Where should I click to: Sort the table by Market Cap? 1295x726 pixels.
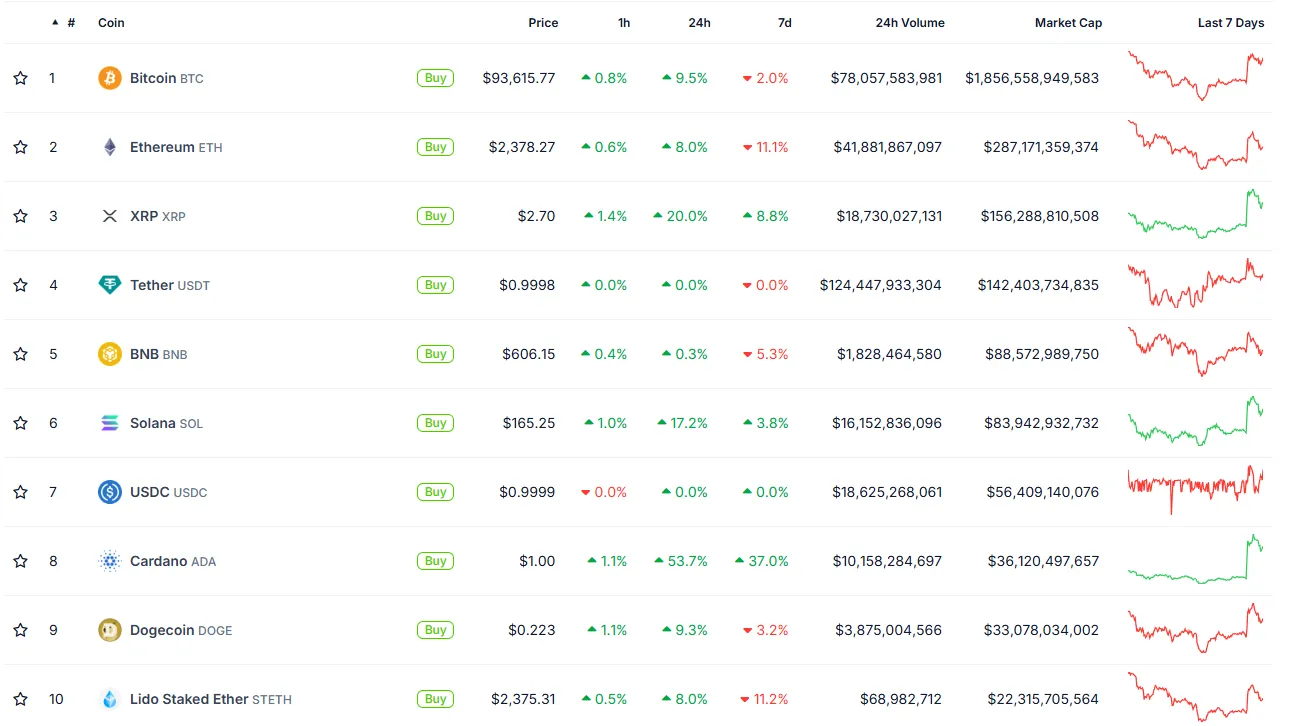point(1068,23)
